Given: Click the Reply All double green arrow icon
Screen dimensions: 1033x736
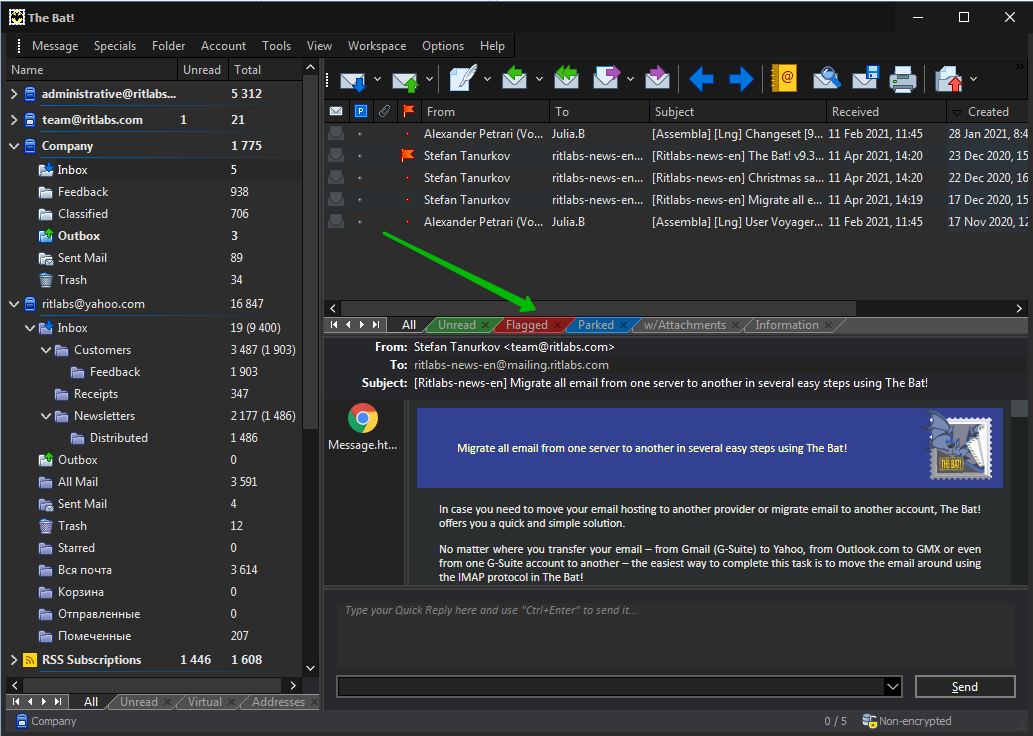Looking at the screenshot, I should tap(566, 78).
